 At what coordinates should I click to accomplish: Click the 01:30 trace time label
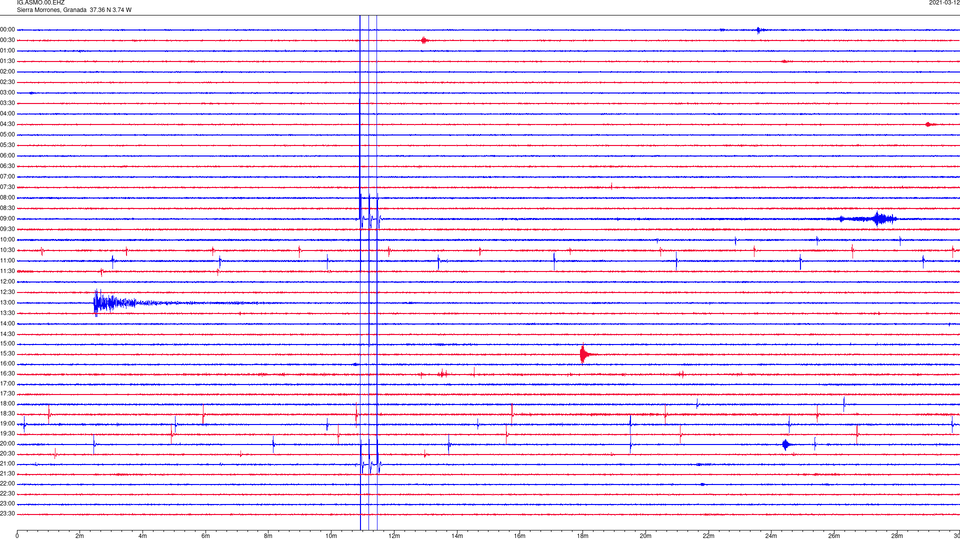tap(7, 61)
